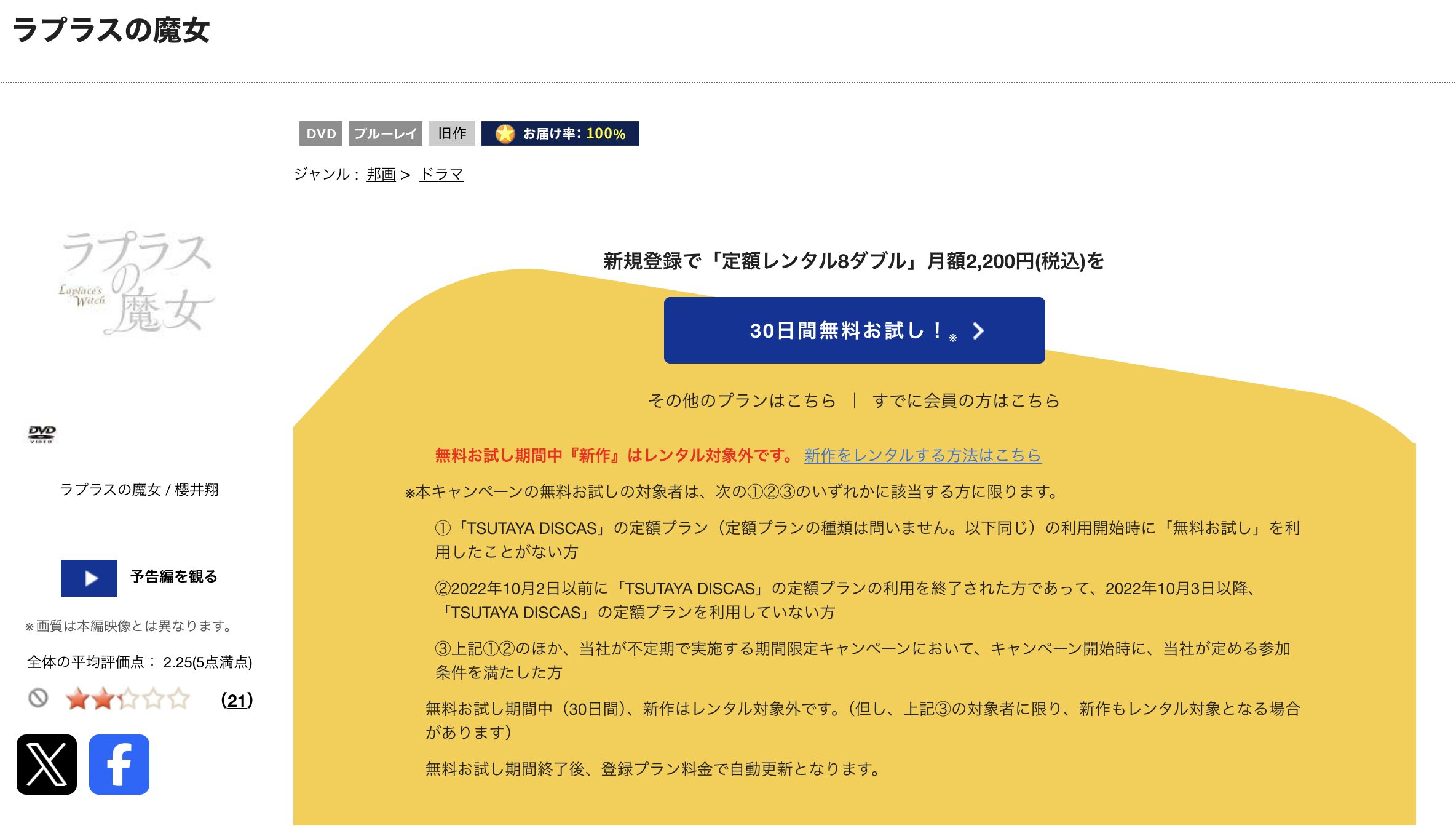
Task: Click the DVD format badge
Action: [321, 133]
